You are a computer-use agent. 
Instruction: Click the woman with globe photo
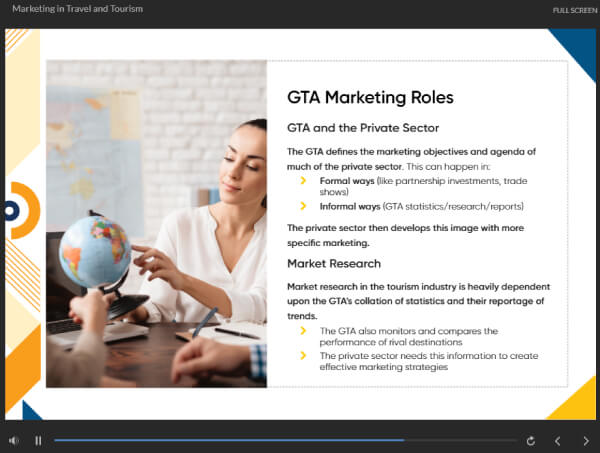[x=157, y=224]
